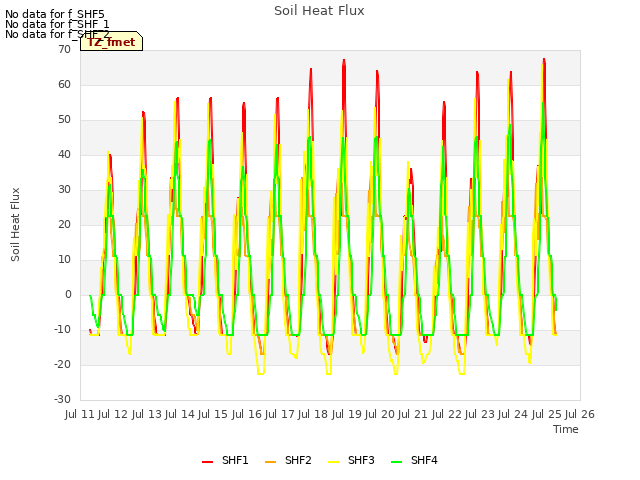
Task: Click the Jul 25 date tick label
Action: [546, 414]
